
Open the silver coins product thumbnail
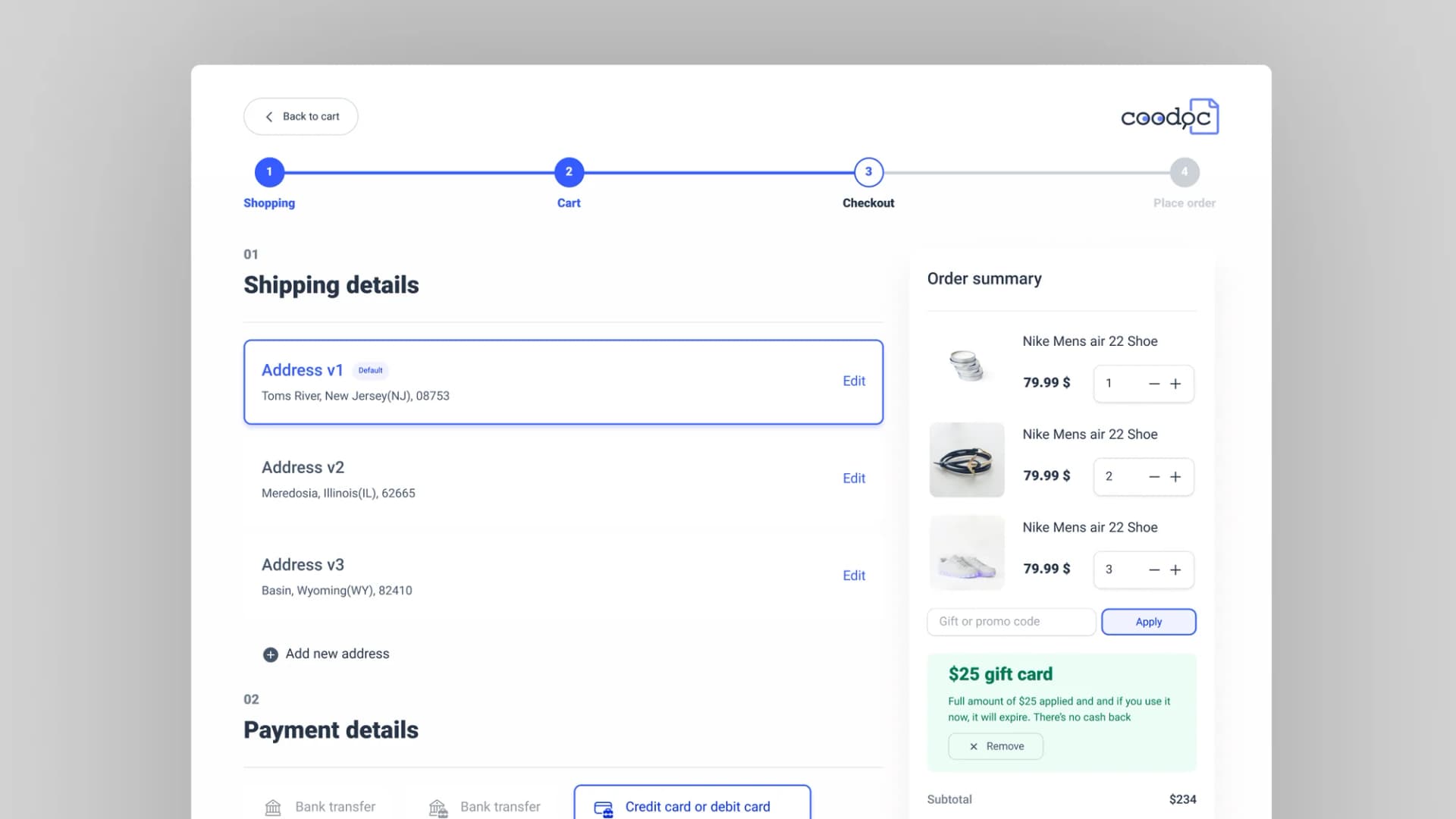click(967, 366)
